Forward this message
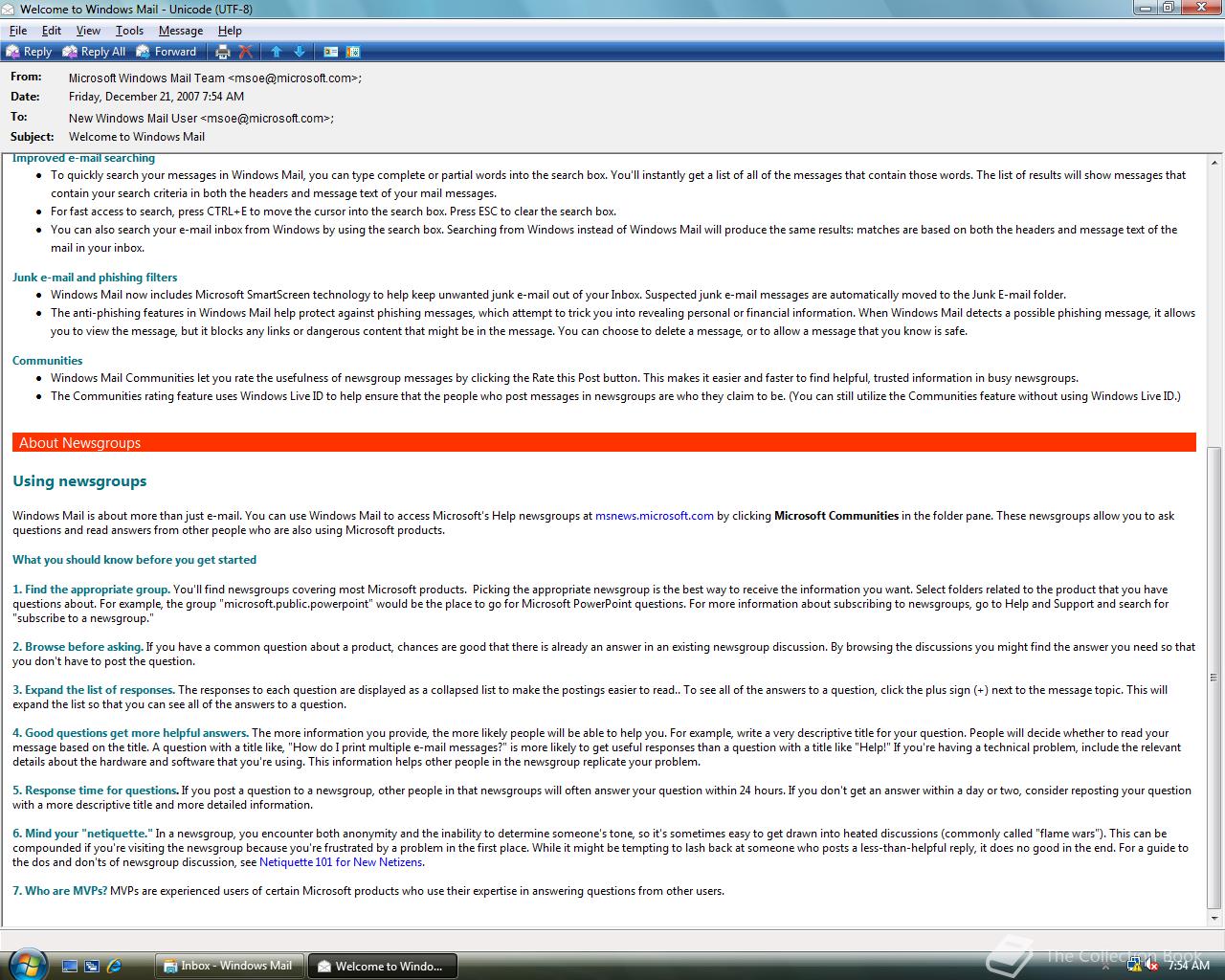 point(167,52)
